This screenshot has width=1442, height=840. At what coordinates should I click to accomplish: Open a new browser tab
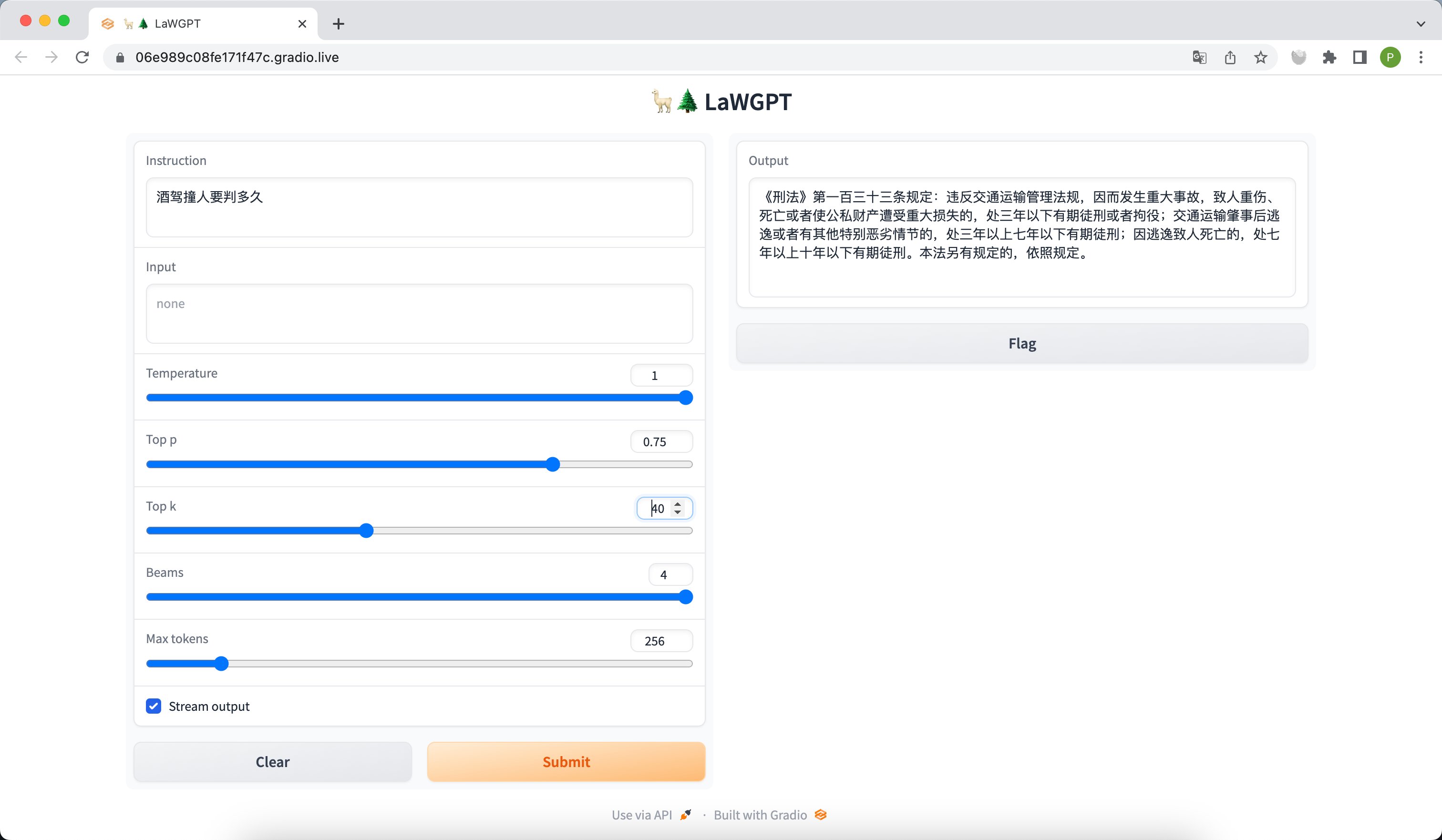pos(338,24)
